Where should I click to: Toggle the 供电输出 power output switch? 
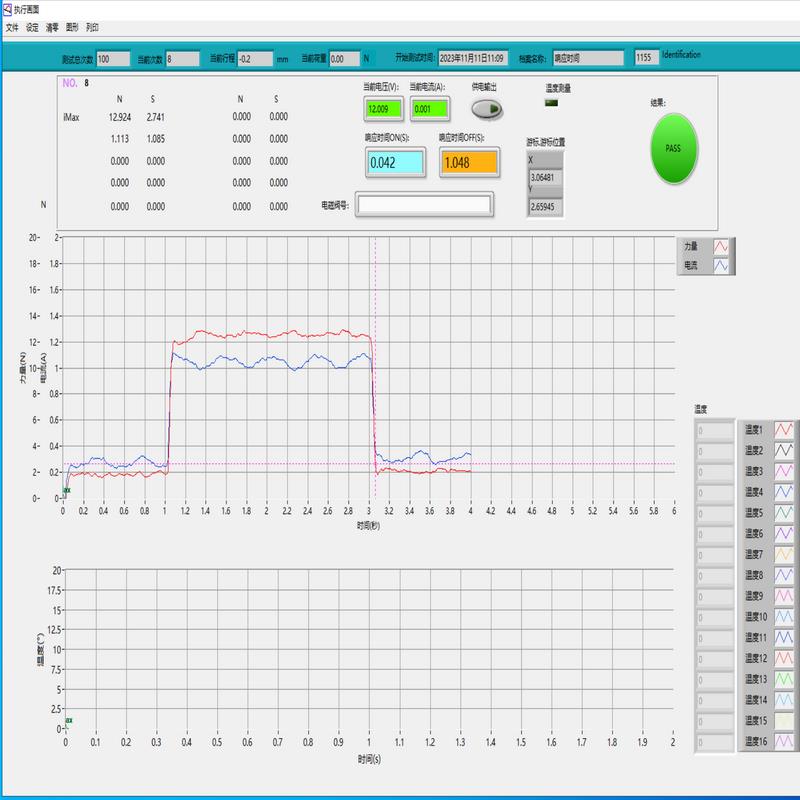pyautogui.click(x=486, y=109)
